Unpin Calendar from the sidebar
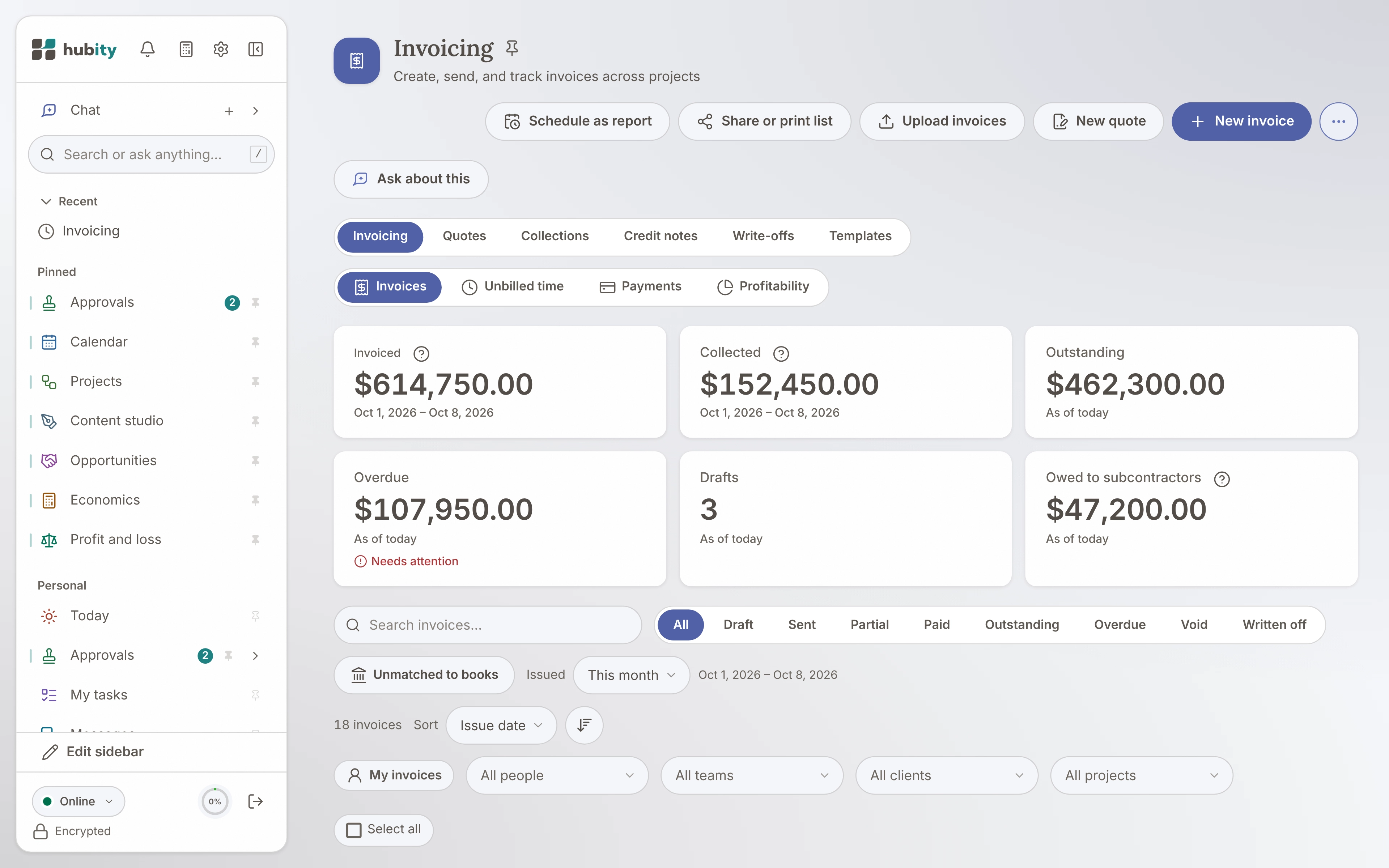Screen dimensions: 1389x868 [255, 342]
